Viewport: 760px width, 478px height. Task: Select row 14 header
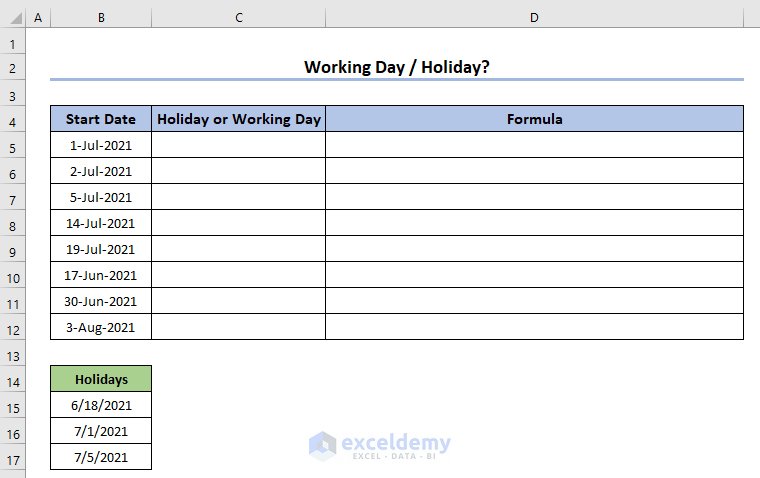coord(13,379)
